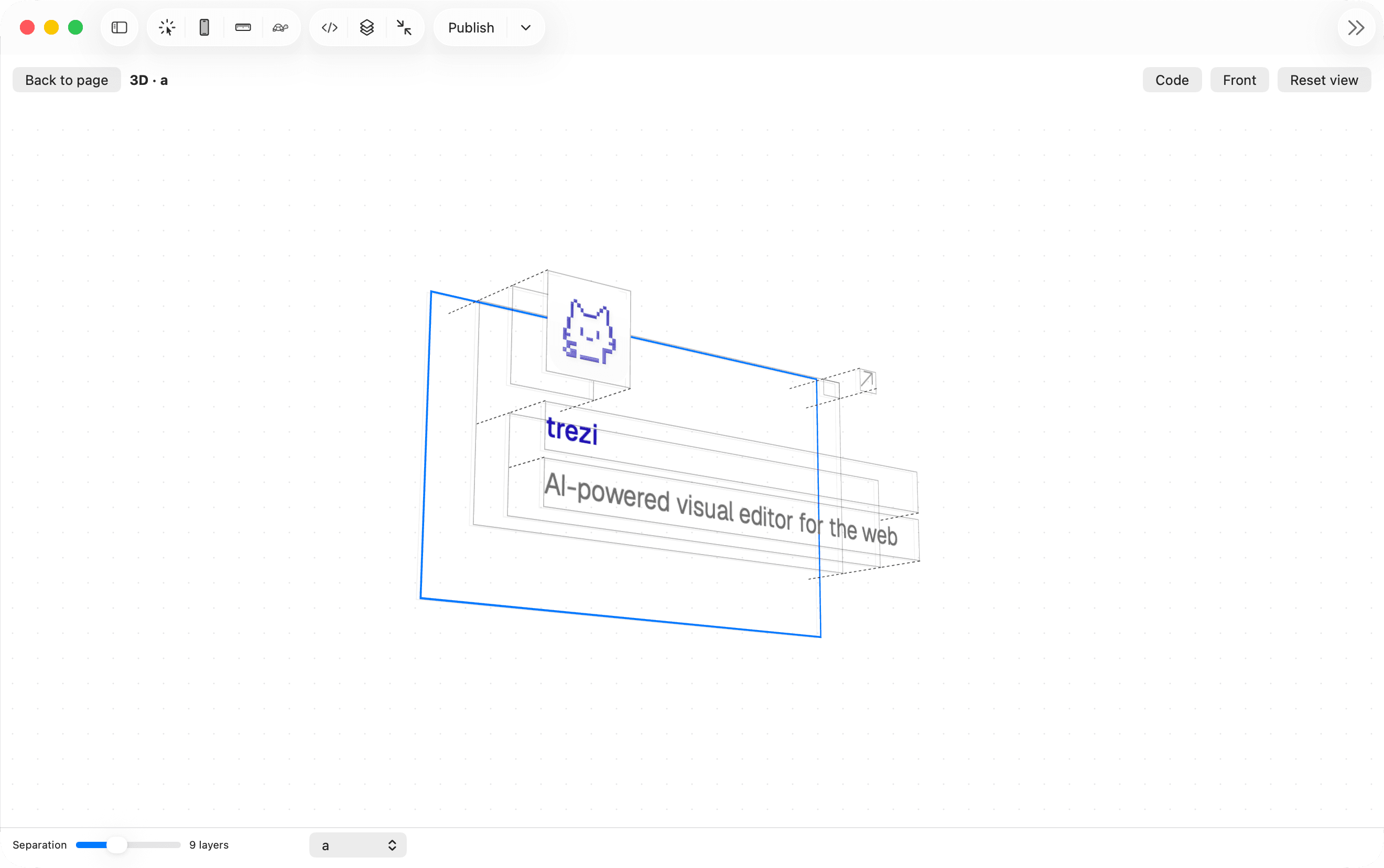Open the code view icon
Screen dimensions: 1384x868
330,28
